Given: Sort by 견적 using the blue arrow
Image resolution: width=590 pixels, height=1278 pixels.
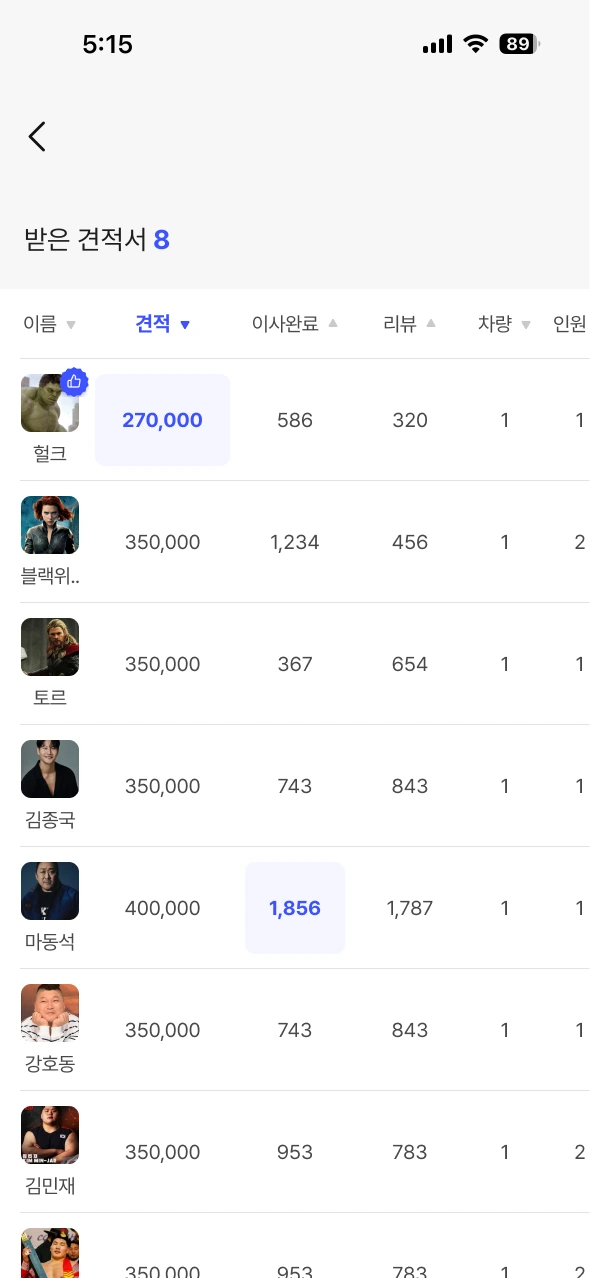Looking at the screenshot, I should click(184, 325).
